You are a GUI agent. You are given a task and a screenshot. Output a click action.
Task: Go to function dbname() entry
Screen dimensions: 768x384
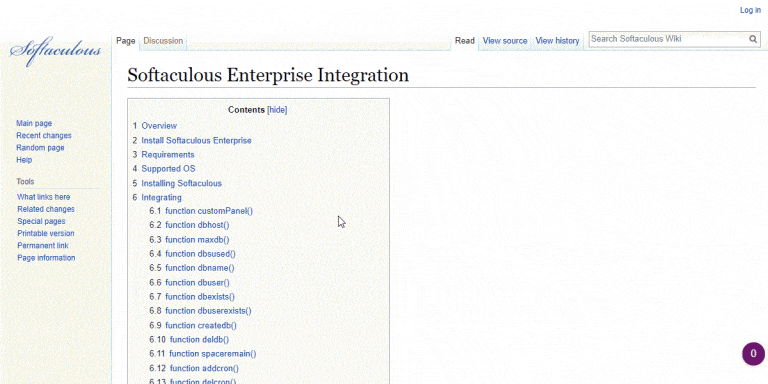(x=200, y=268)
